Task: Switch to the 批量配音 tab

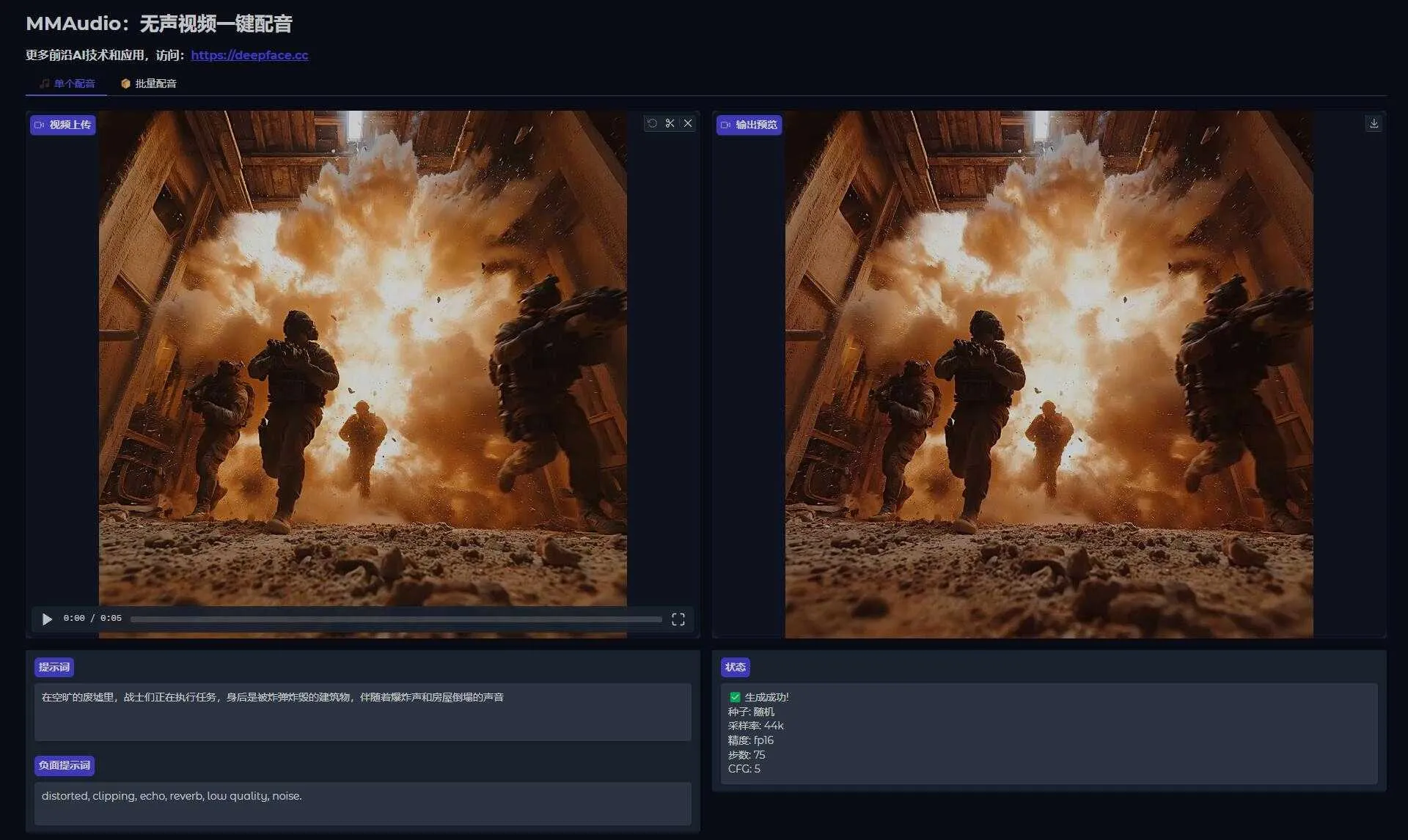Action: click(x=149, y=84)
